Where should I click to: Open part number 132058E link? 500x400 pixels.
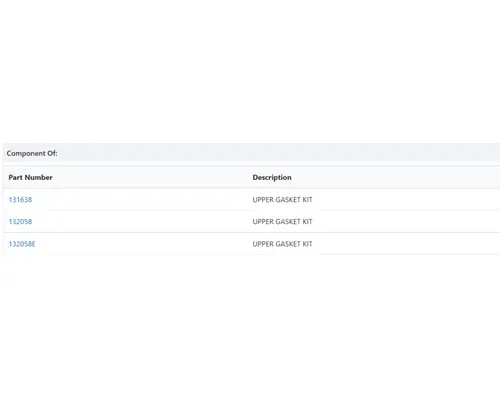click(22, 244)
